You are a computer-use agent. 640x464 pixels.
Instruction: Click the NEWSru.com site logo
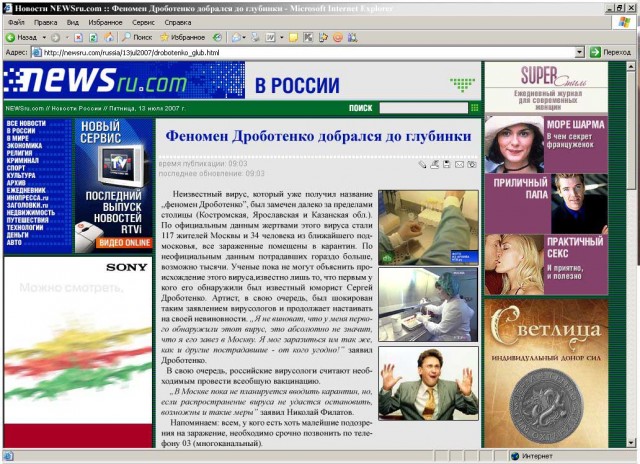coord(124,80)
